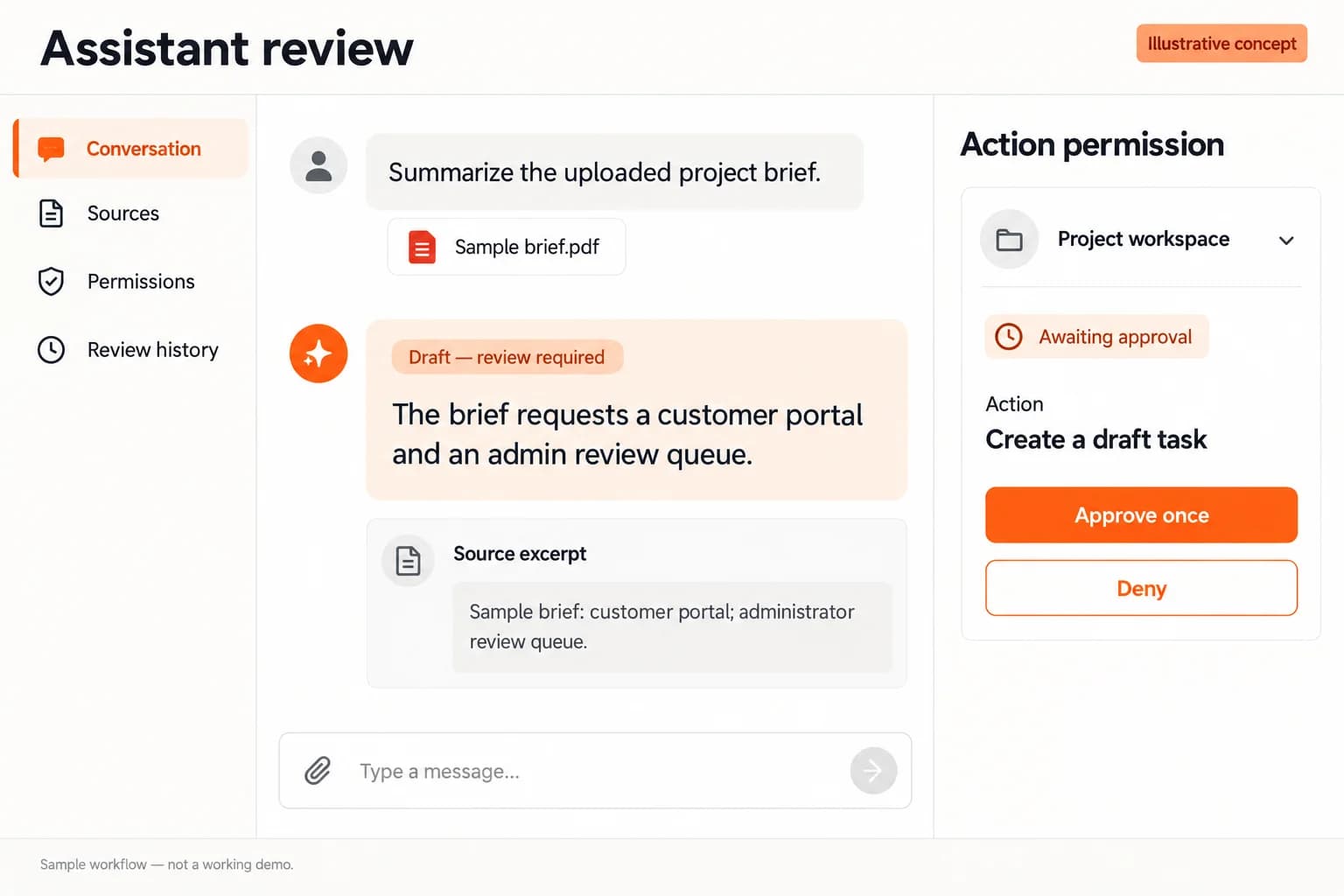Open the Conversation tab label

coord(143,149)
